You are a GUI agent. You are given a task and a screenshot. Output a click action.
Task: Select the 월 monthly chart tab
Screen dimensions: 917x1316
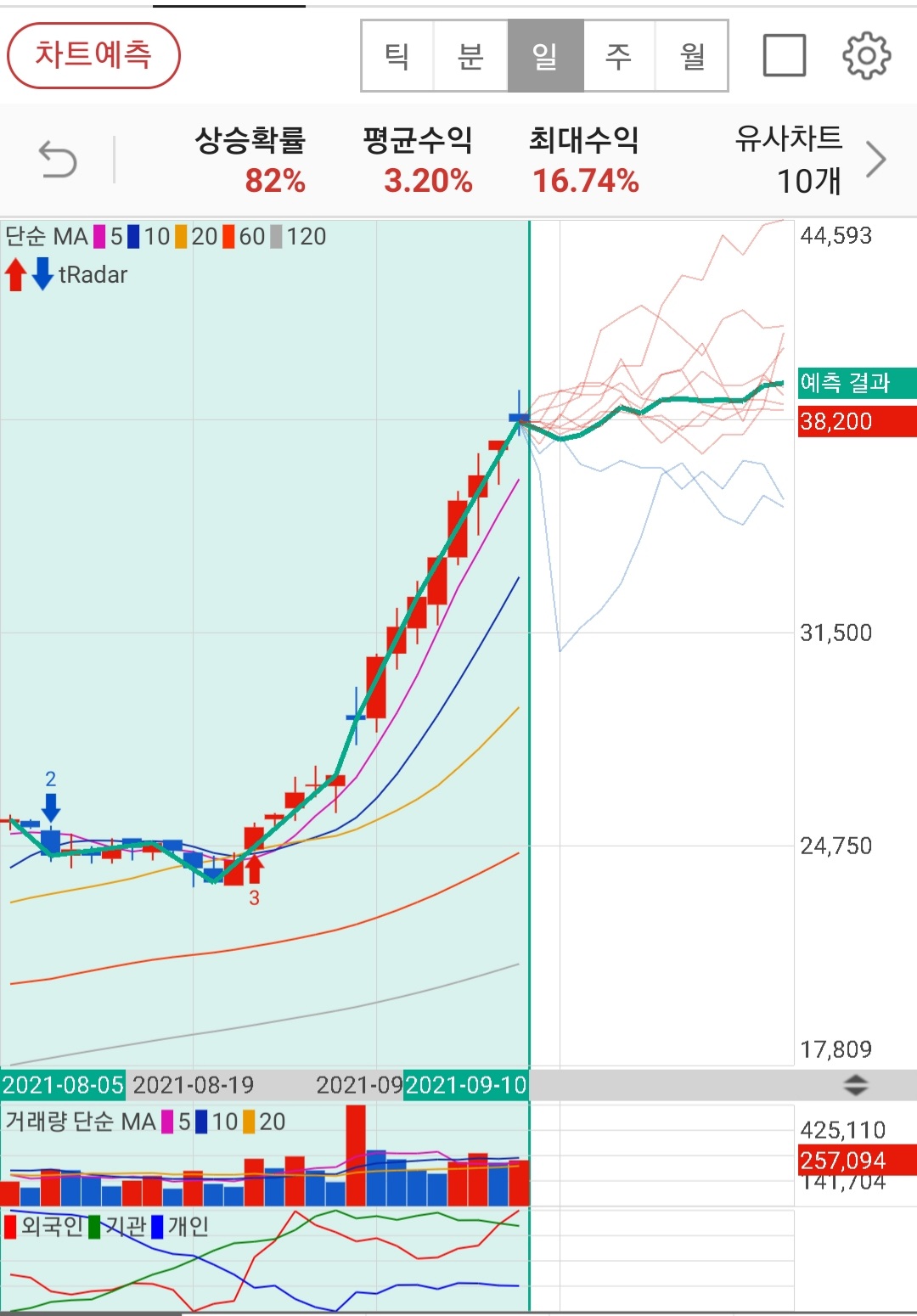(x=692, y=56)
